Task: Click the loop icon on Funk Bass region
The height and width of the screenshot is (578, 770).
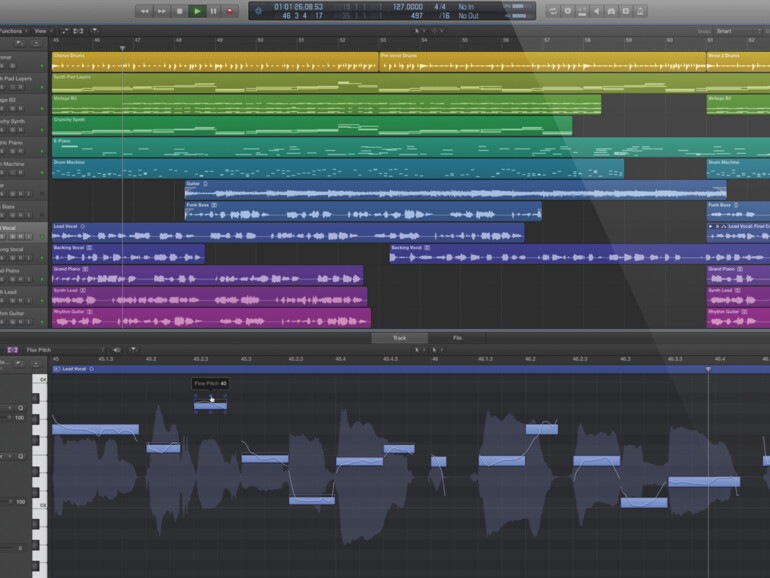Action: pos(214,205)
